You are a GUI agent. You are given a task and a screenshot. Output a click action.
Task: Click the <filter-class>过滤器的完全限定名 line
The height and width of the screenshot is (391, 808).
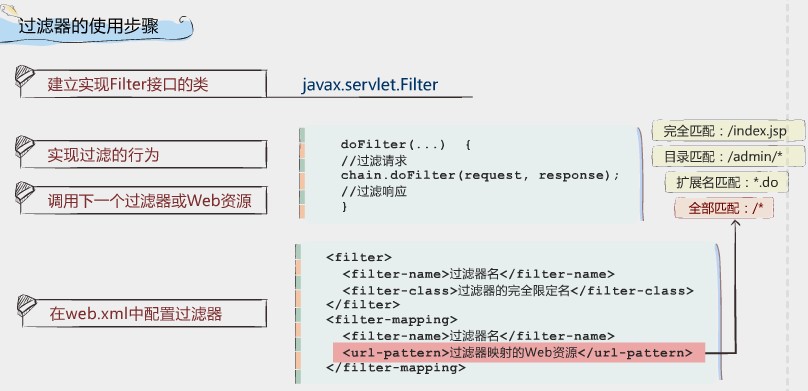(518, 291)
